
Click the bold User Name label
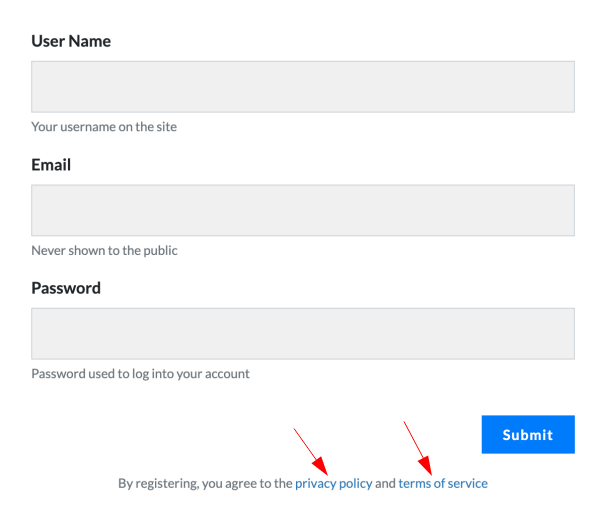click(x=71, y=42)
